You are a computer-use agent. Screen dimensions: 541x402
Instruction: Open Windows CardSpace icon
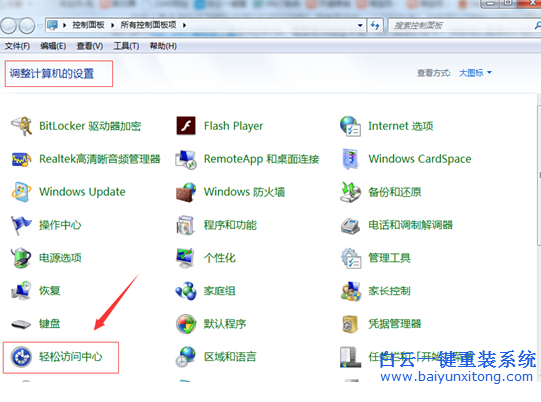tap(350, 159)
